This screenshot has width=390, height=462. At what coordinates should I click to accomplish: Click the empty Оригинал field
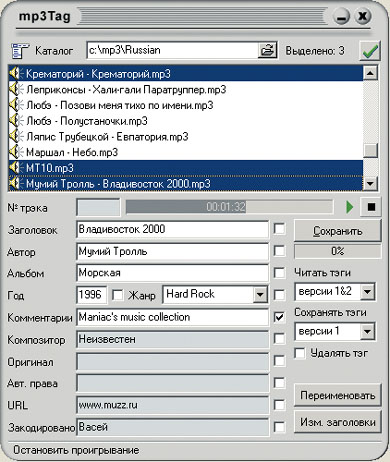pos(172,361)
